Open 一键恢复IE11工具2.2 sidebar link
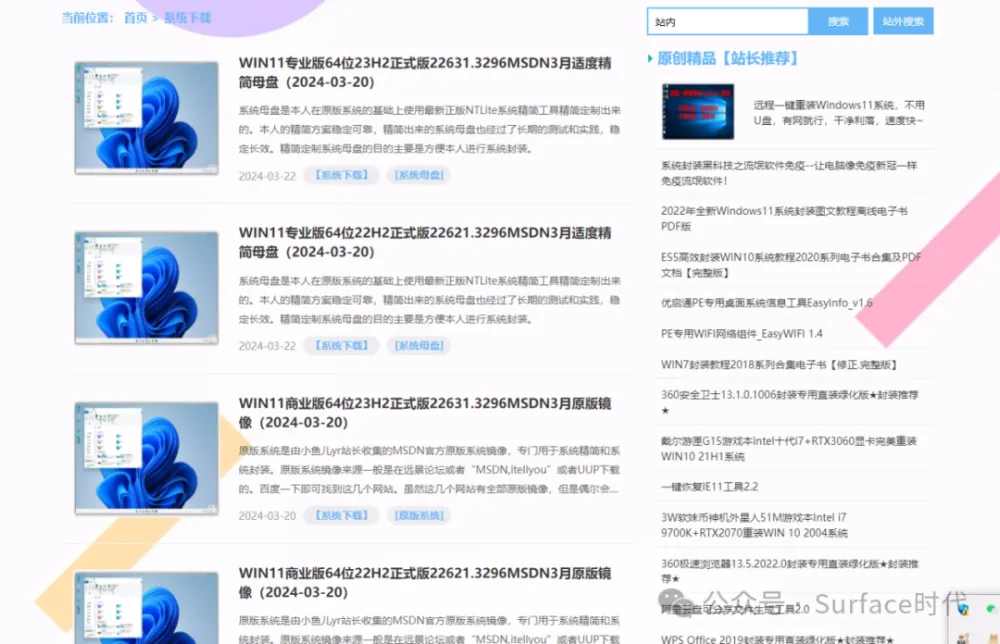The width and height of the screenshot is (1000, 644). (x=709, y=487)
